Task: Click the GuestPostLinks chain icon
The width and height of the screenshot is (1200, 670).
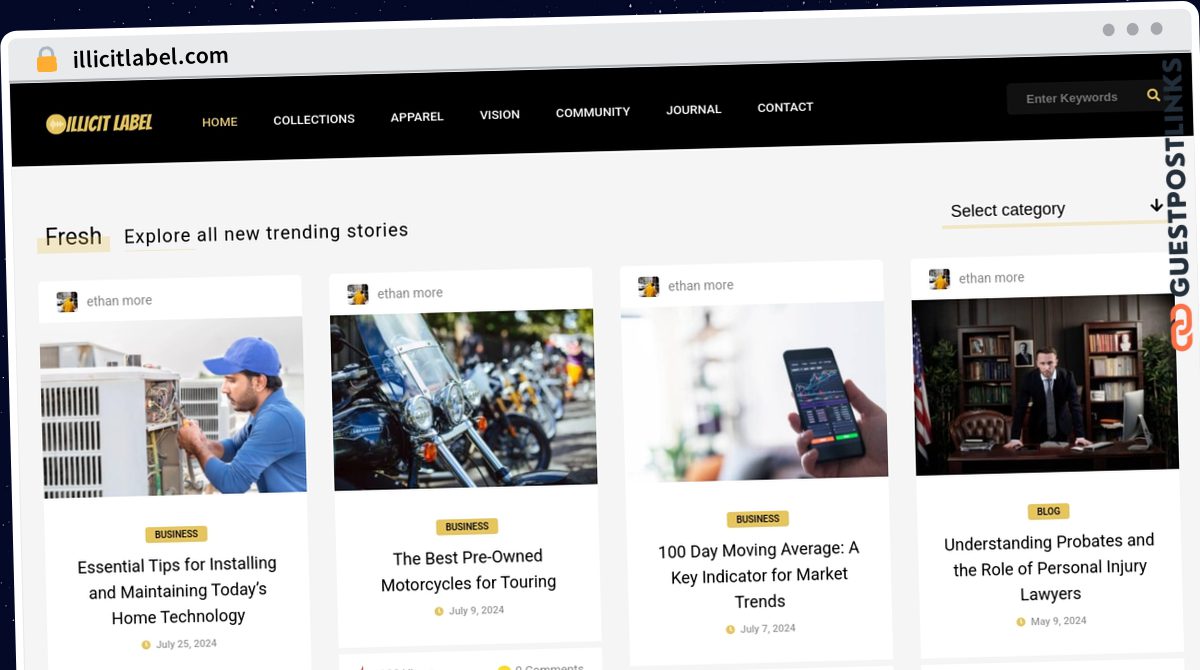Action: tap(1181, 327)
